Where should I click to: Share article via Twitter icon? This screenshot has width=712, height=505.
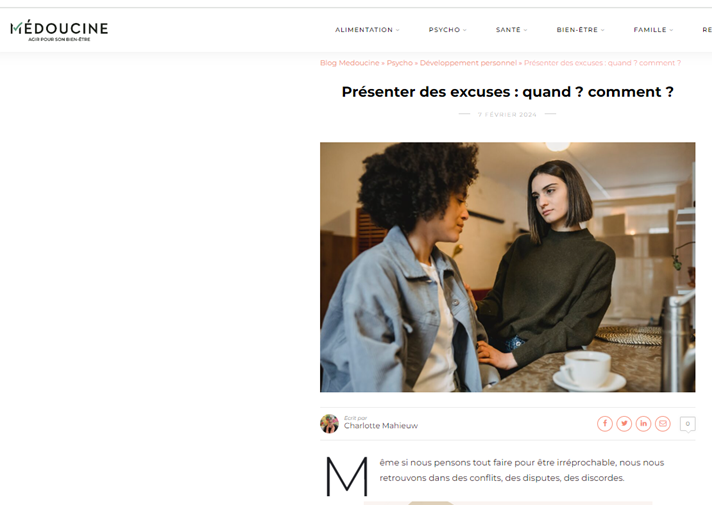[624, 424]
